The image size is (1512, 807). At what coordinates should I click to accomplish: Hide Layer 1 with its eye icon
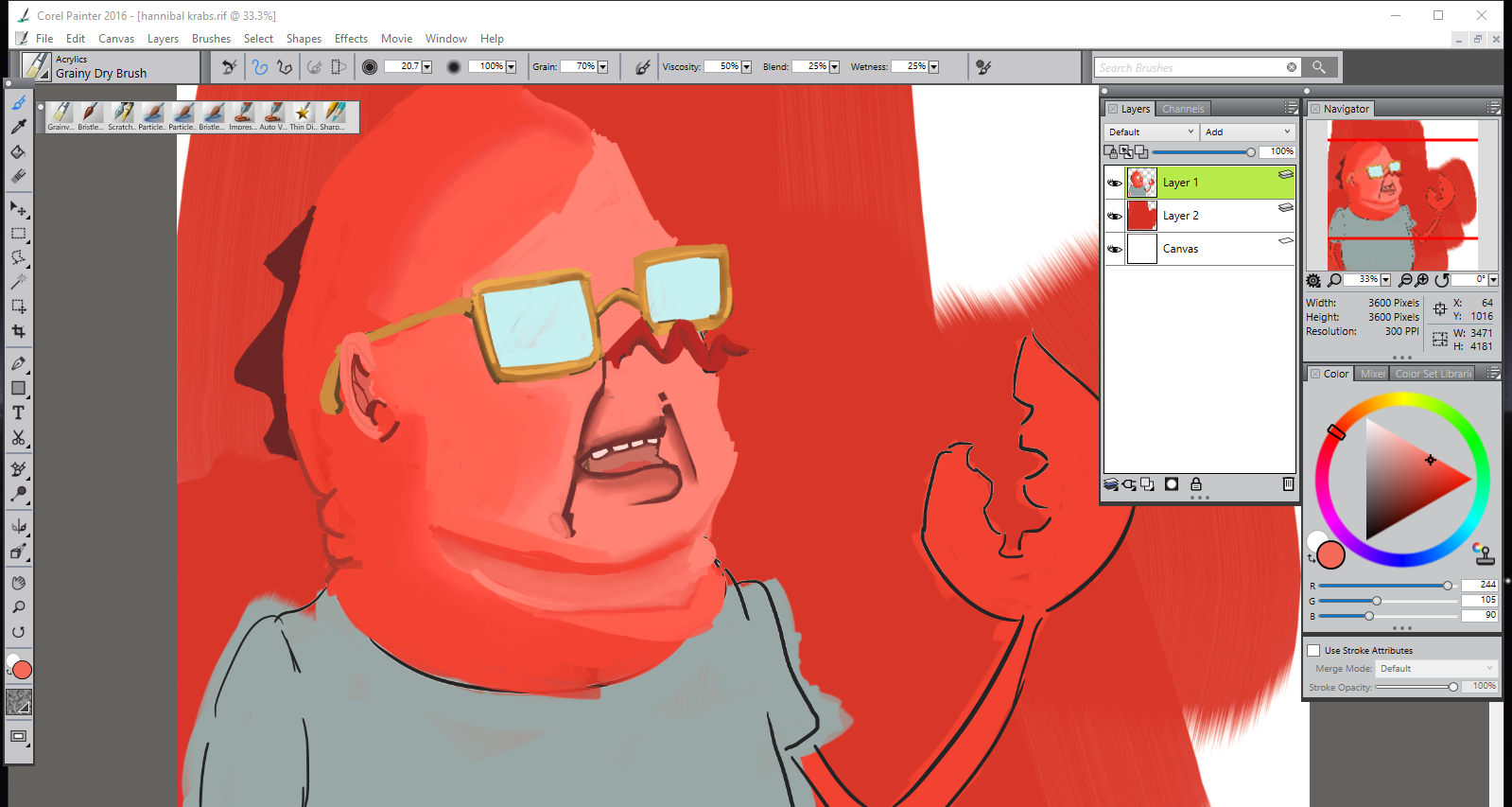tap(1115, 184)
